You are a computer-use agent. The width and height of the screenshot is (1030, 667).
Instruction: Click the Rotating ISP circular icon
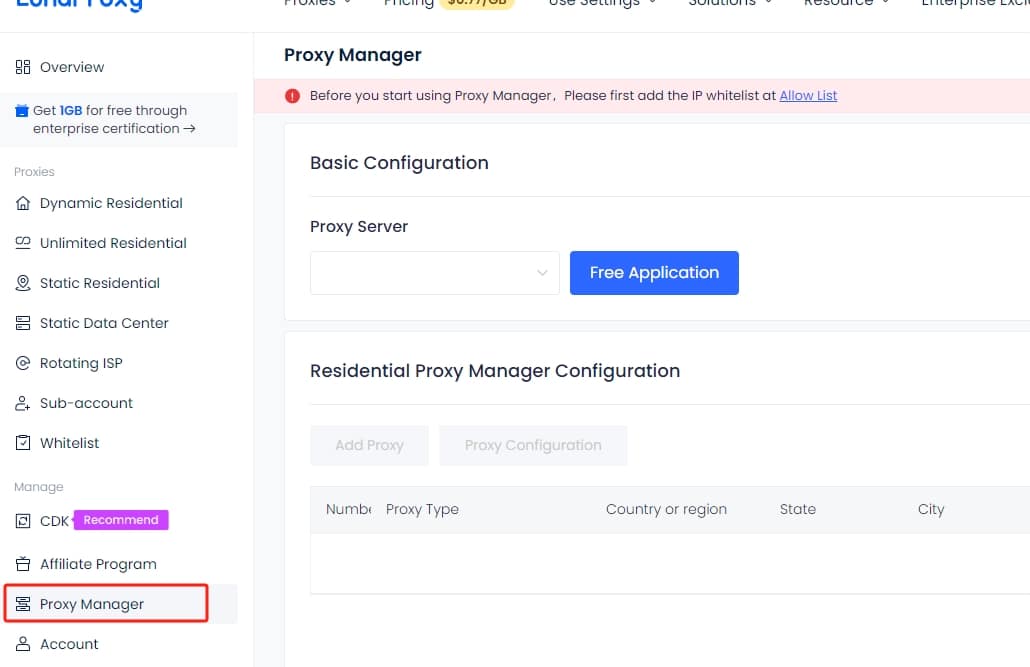coord(23,363)
